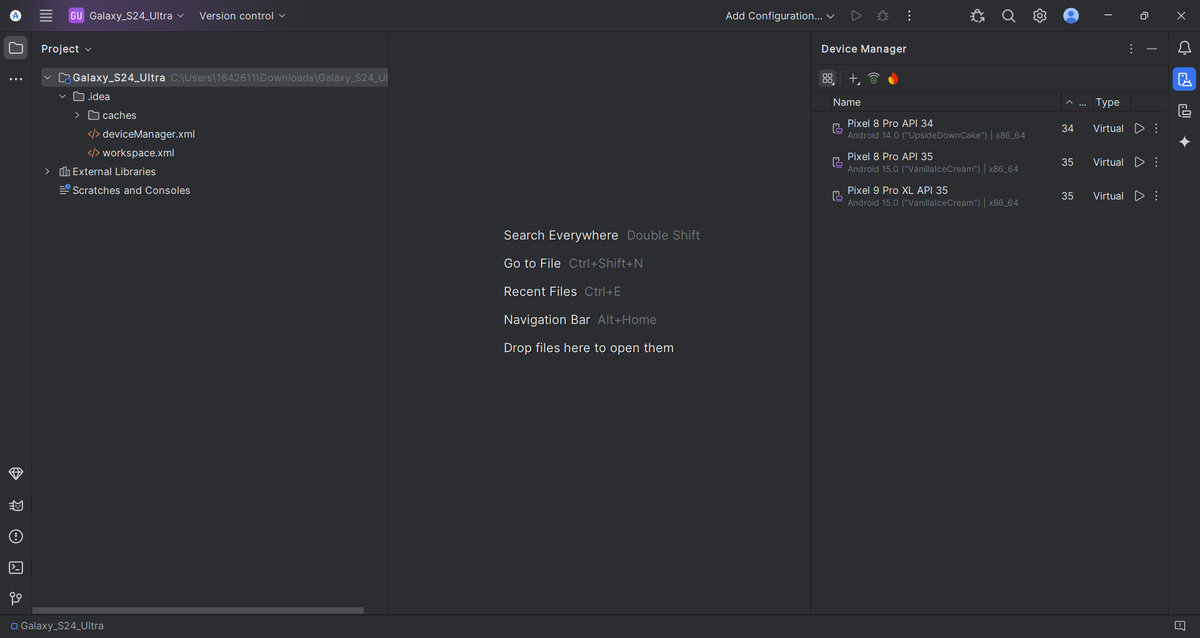Viewport: 1200px width, 638px height.
Task: Pair device using Wi-Fi icon
Action: point(873,78)
